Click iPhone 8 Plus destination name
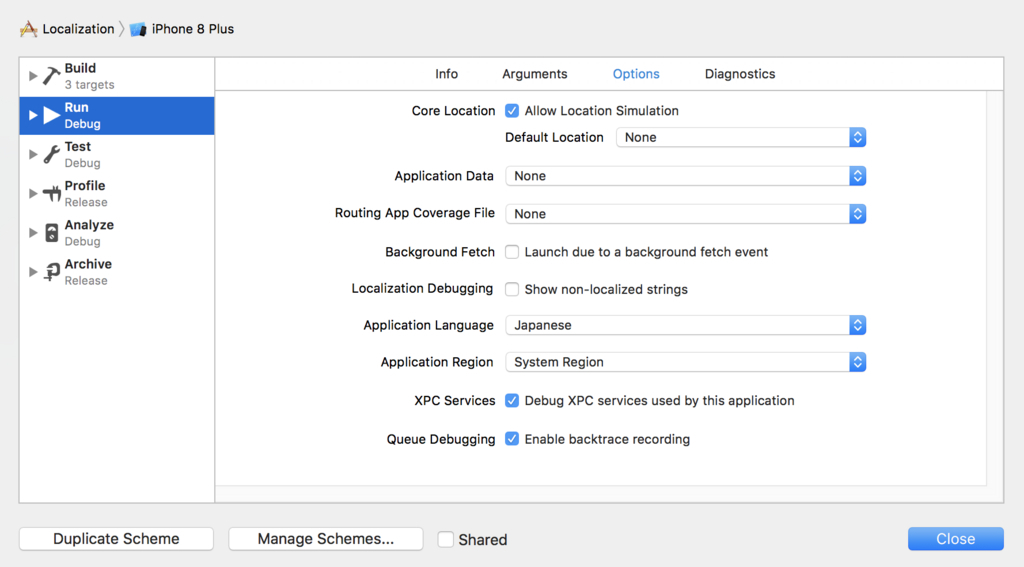Image resolution: width=1024 pixels, height=567 pixels. pyautogui.click(x=193, y=29)
